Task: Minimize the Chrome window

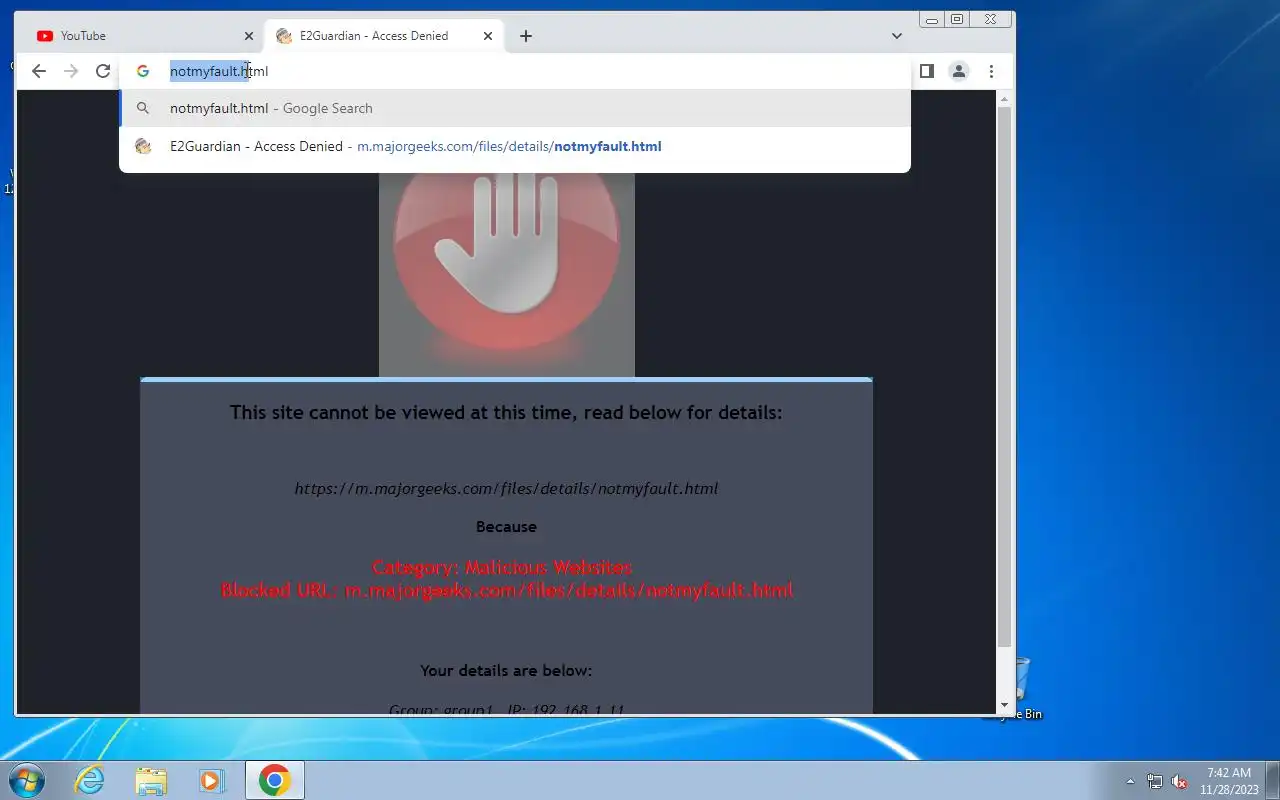Action: 932,20
